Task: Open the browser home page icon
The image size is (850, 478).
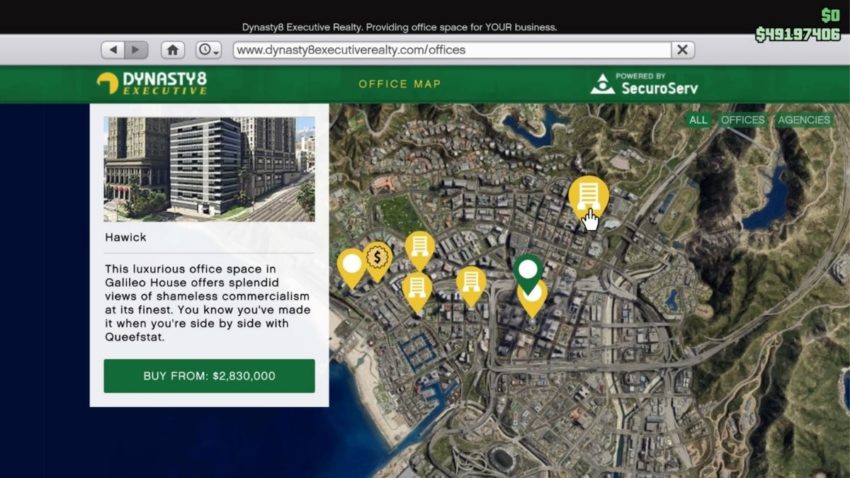Action: pyautogui.click(x=172, y=50)
